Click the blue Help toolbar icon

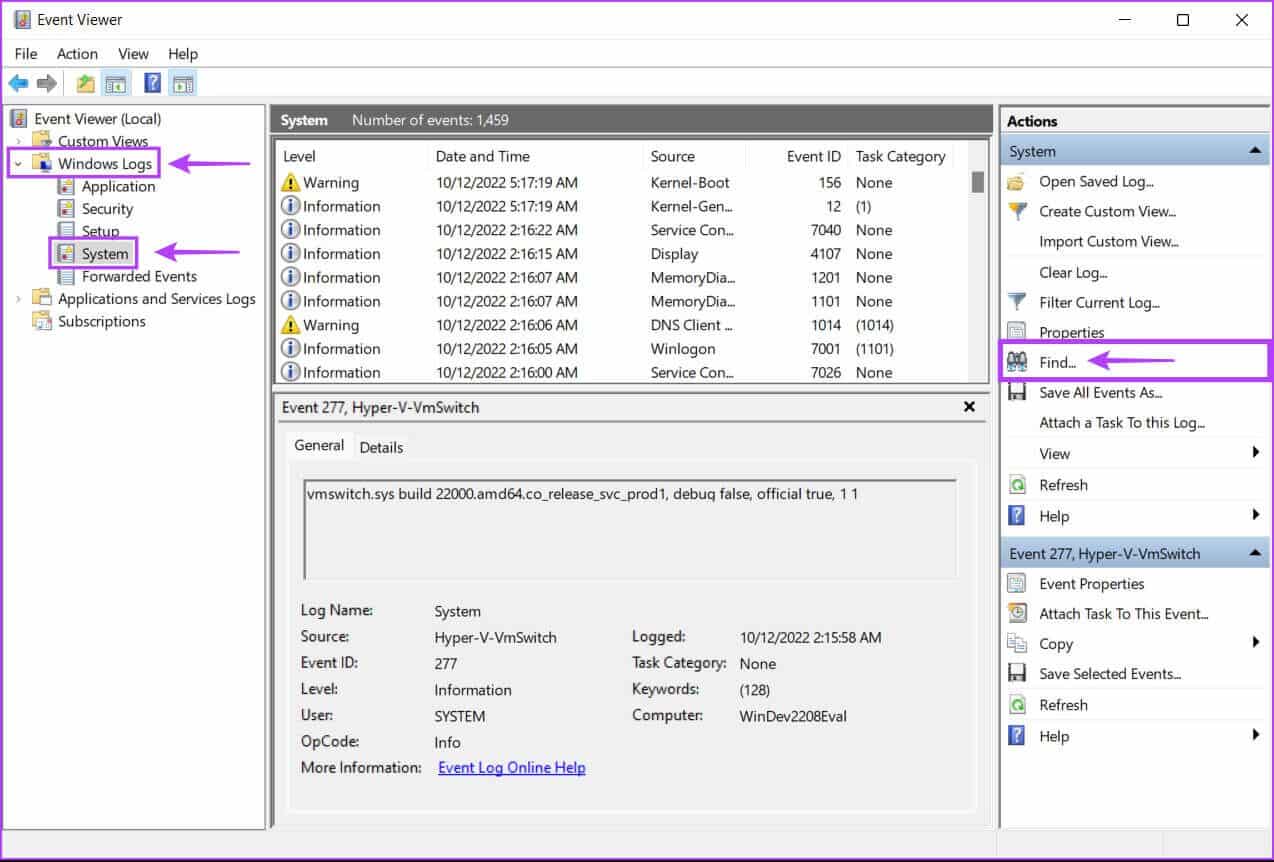click(x=153, y=83)
